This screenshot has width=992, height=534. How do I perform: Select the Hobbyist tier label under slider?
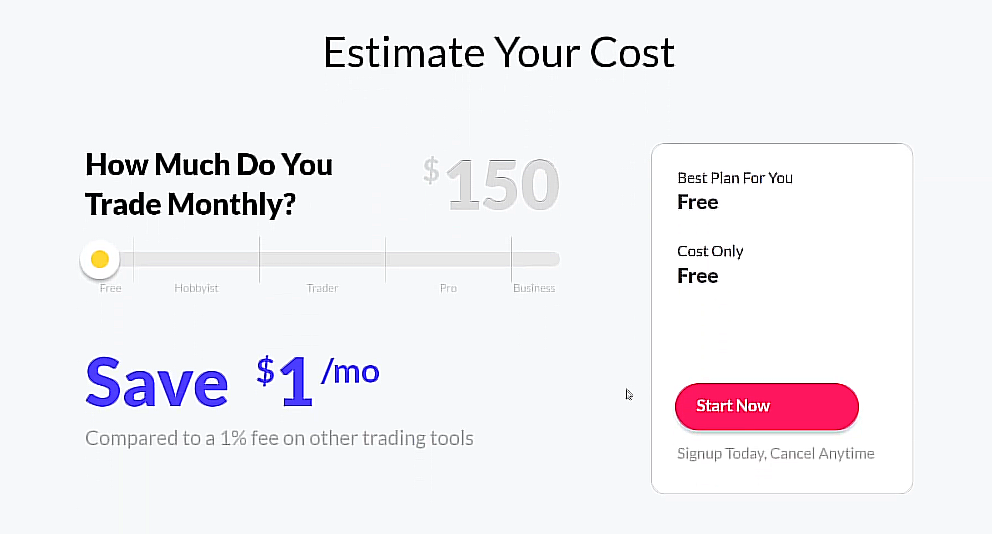click(x=196, y=288)
